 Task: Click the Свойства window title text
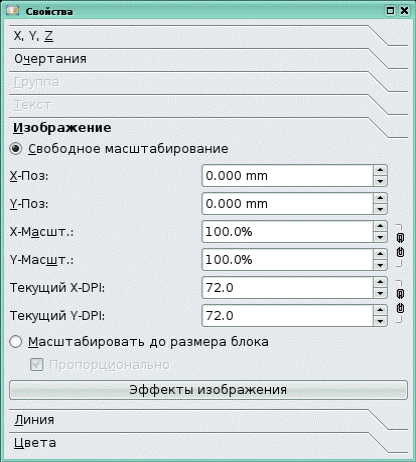(49, 11)
